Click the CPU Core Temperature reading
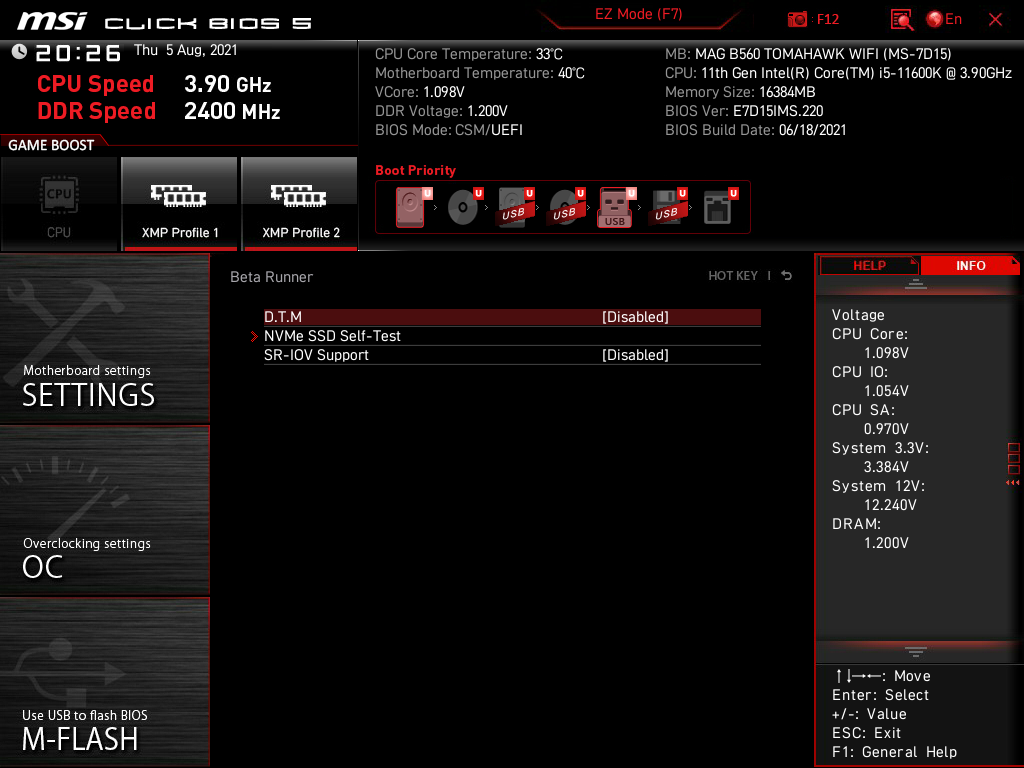The height and width of the screenshot is (768, 1024). pos(468,54)
